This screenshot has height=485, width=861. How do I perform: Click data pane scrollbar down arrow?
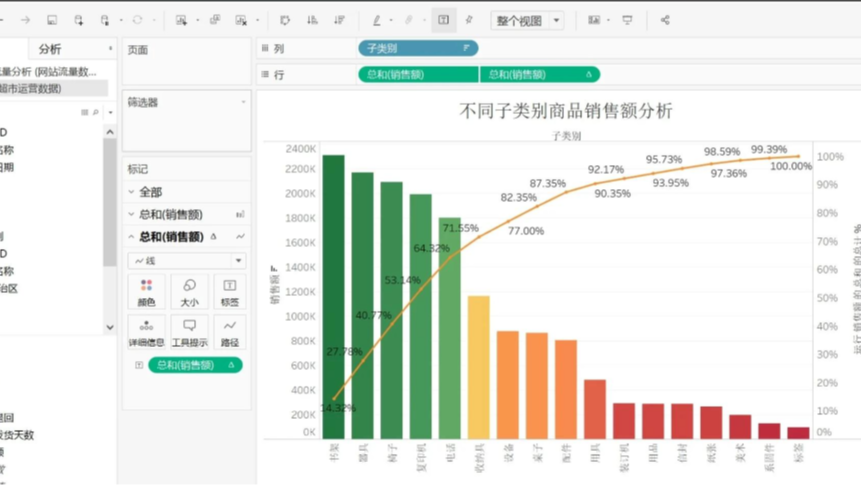110,327
